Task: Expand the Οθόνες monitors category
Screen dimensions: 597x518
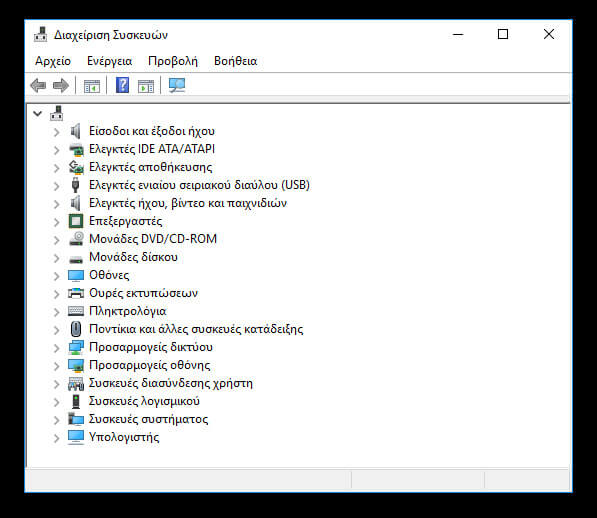Action: (56, 276)
